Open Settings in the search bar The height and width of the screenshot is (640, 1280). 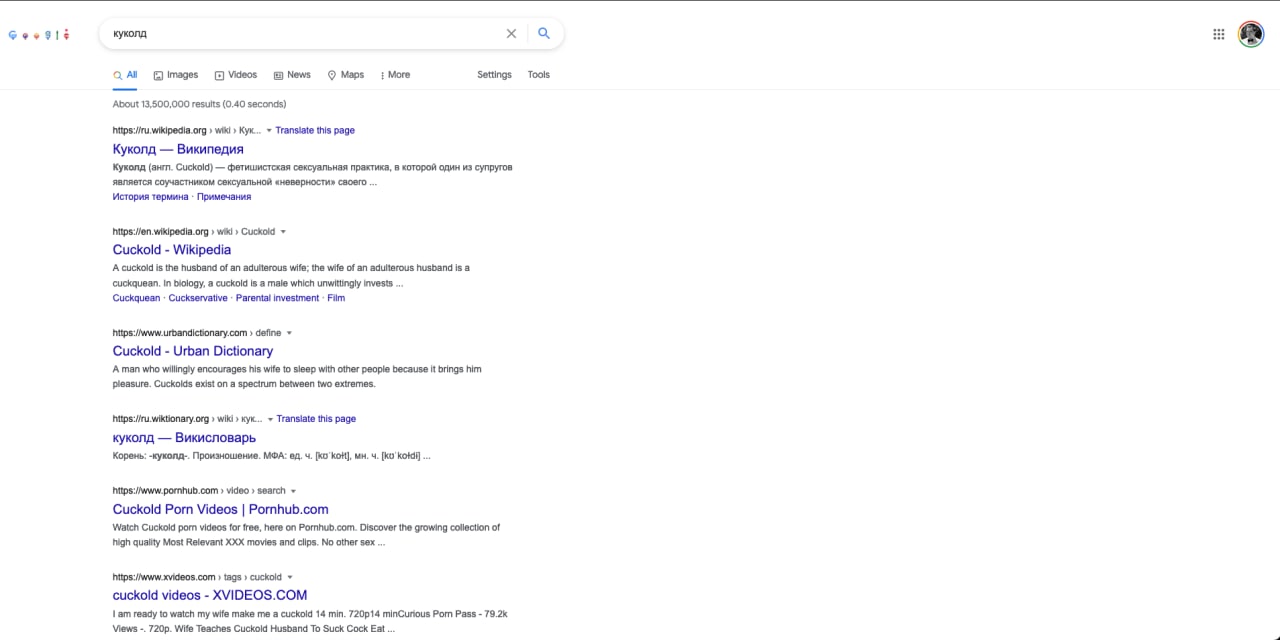[x=494, y=75]
